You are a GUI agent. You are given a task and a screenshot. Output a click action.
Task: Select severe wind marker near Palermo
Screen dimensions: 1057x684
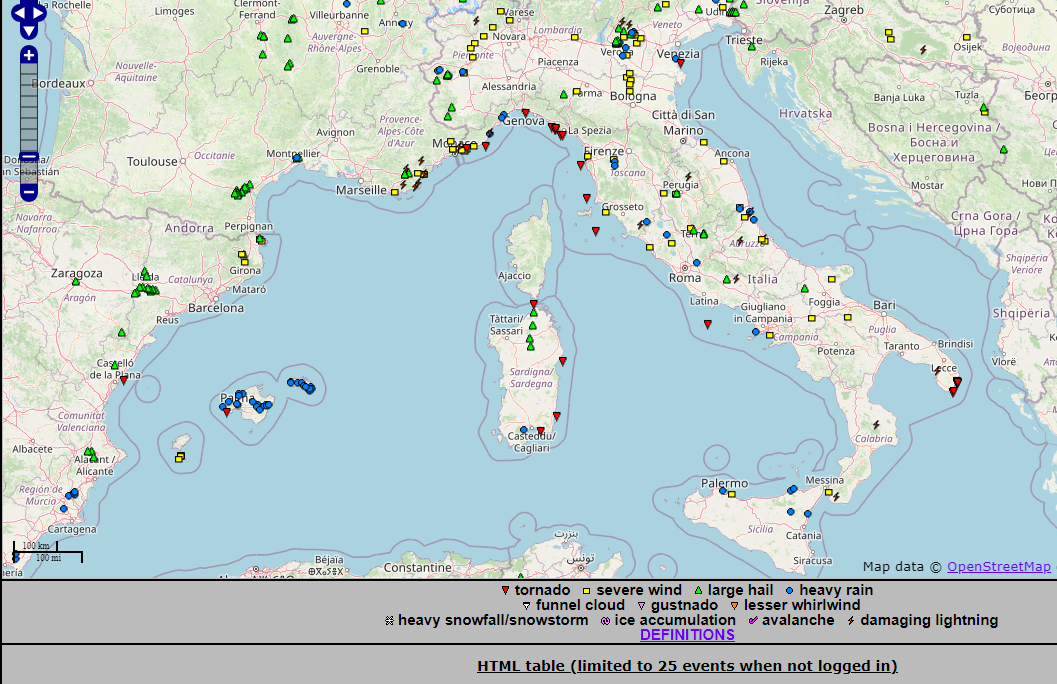731,493
